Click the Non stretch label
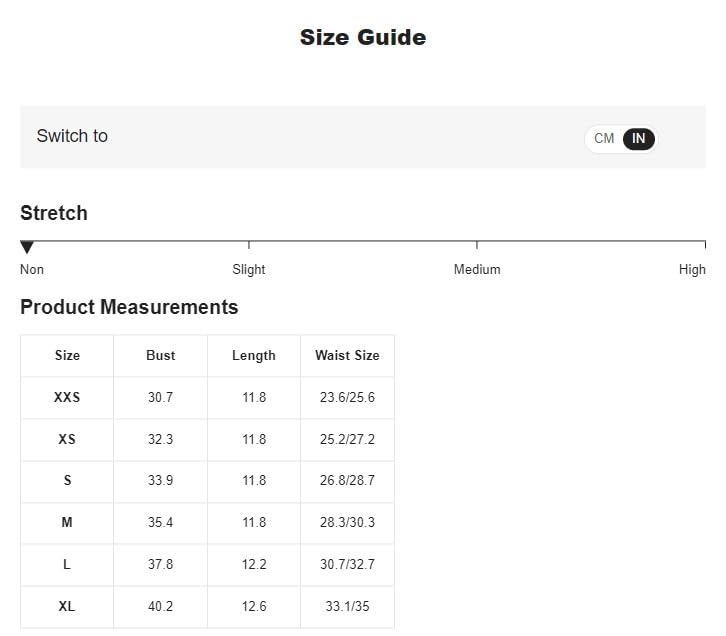 click(x=32, y=269)
